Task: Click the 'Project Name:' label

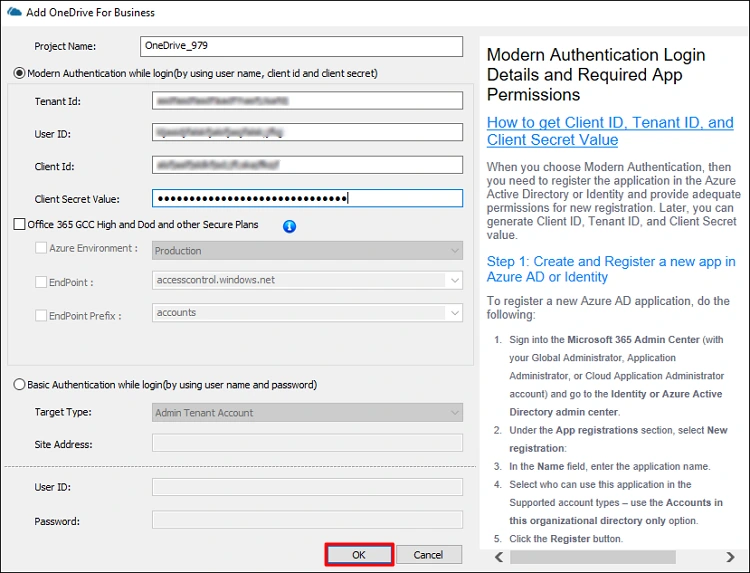Action: pyautogui.click(x=65, y=46)
